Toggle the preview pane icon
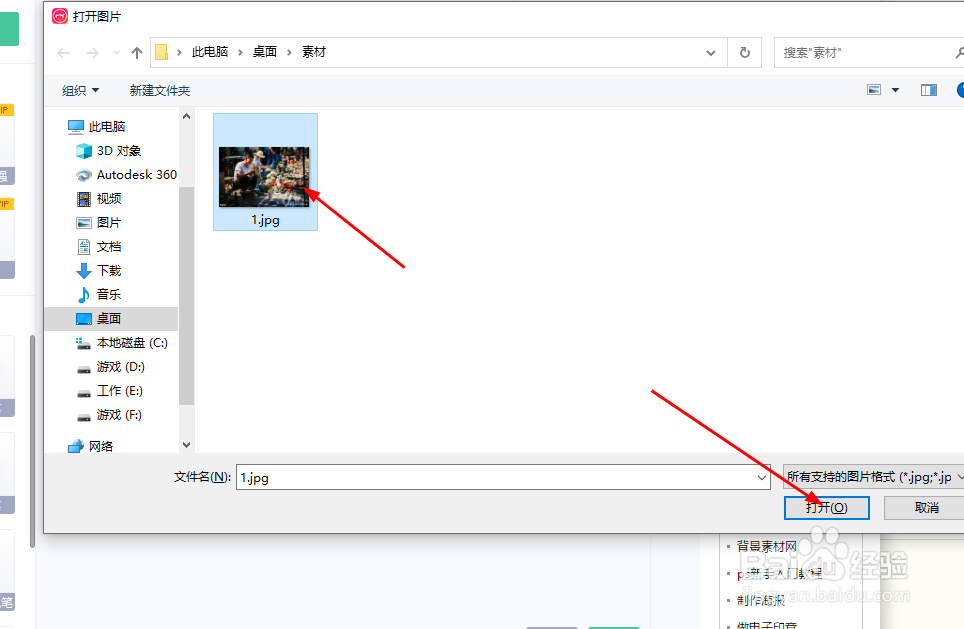The height and width of the screenshot is (629, 964). point(928,90)
